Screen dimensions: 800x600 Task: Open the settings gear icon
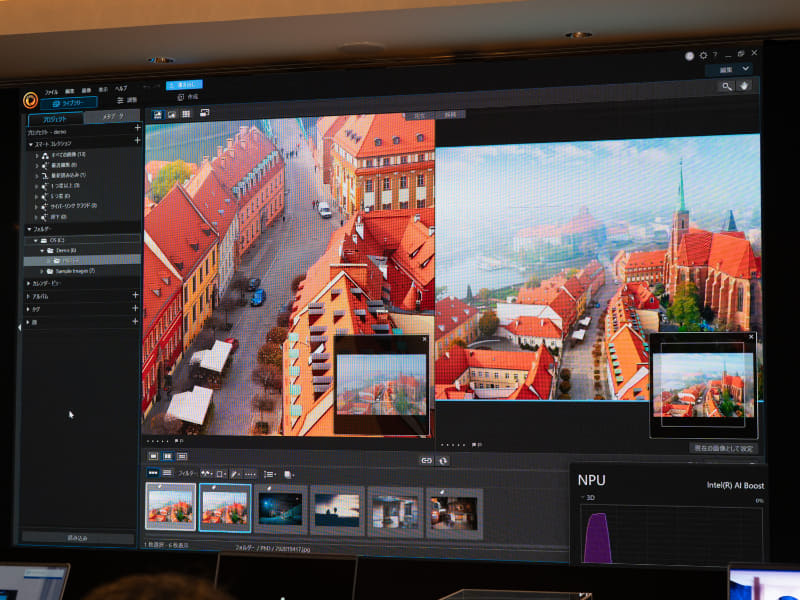[704, 55]
